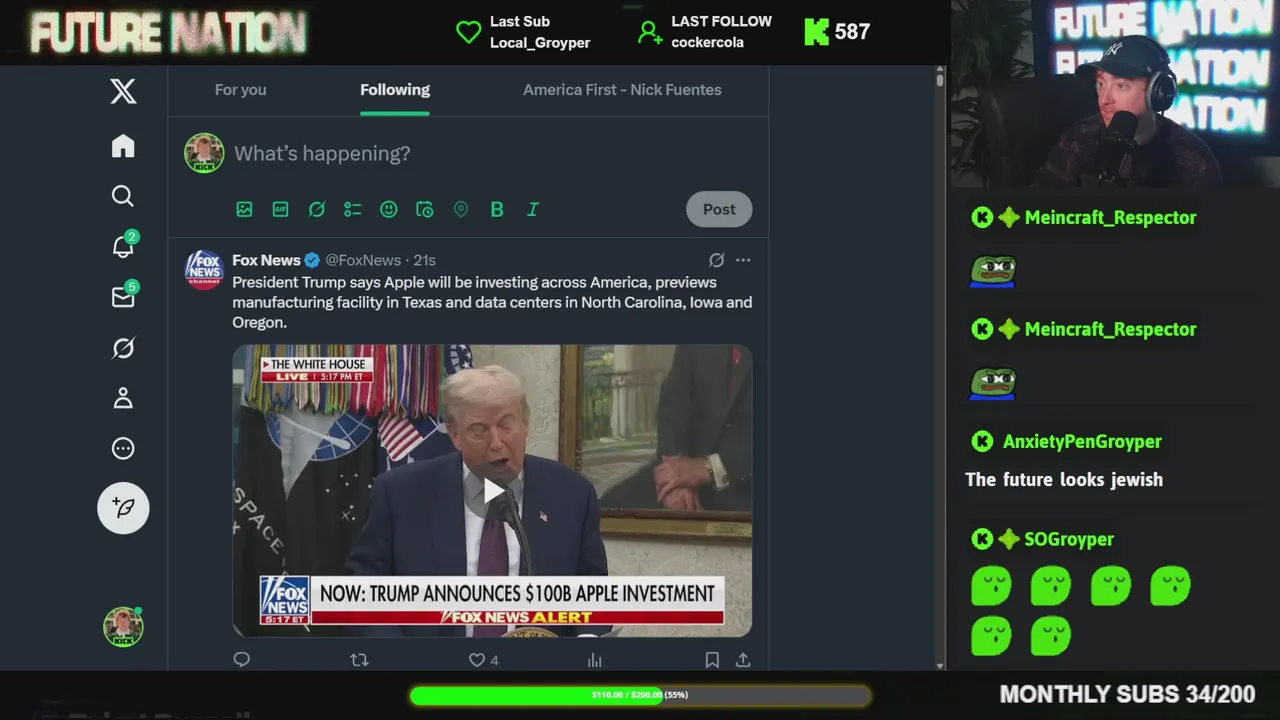Open the three-dot menu on Fox News post
1280x720 pixels.
[743, 260]
